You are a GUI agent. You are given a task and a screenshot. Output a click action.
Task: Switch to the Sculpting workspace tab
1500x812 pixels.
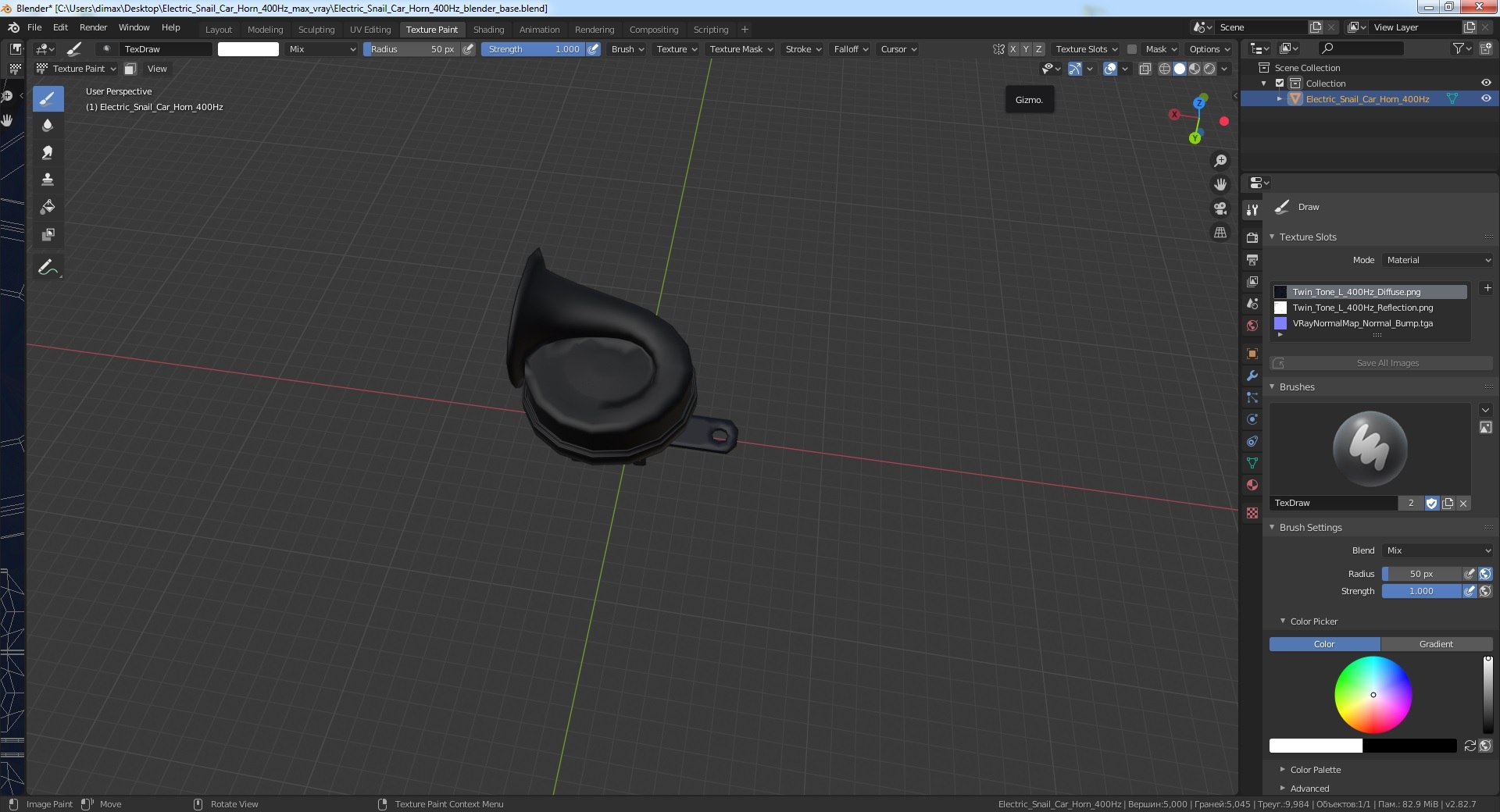click(316, 30)
